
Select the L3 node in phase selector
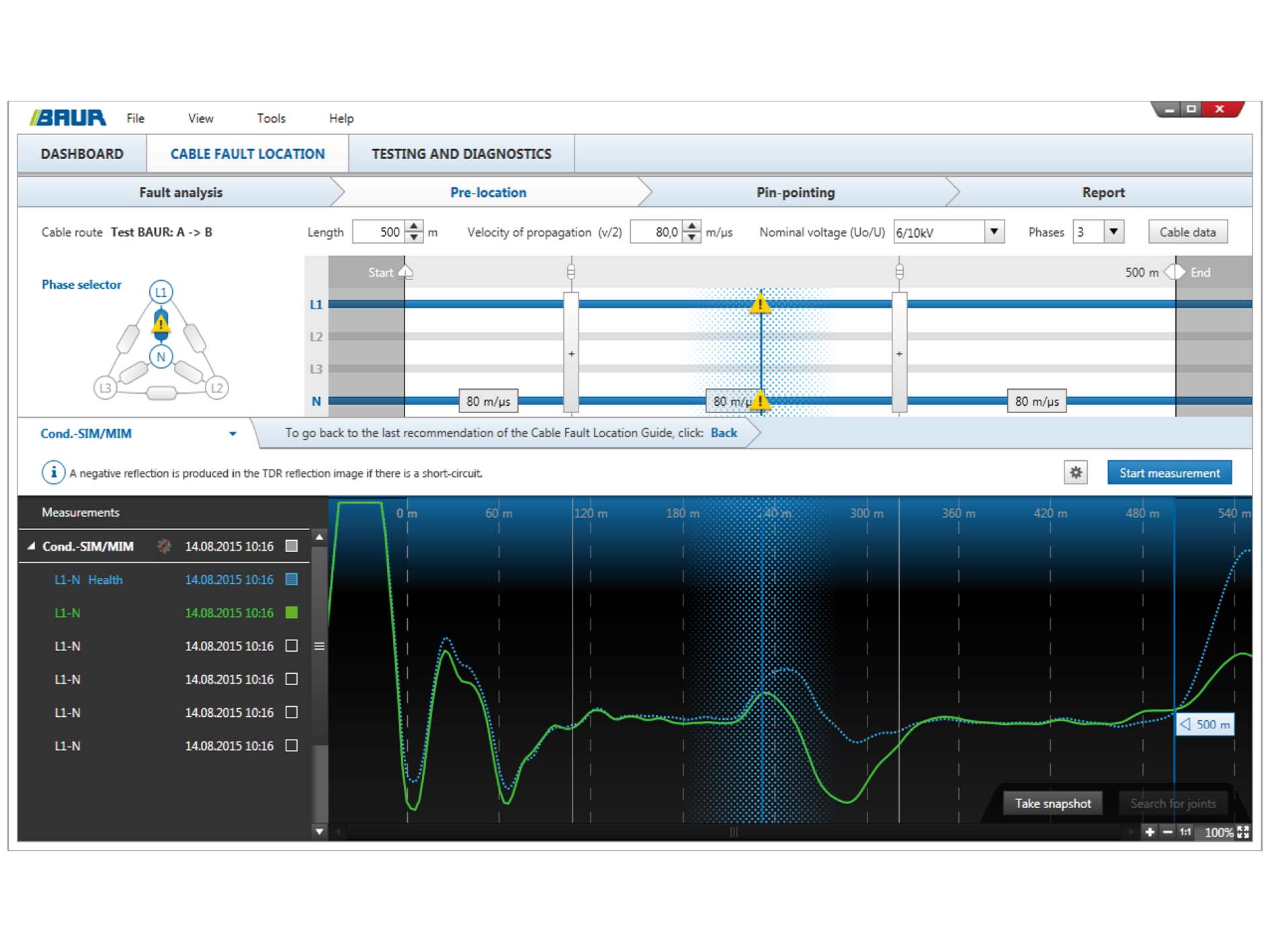105,388
